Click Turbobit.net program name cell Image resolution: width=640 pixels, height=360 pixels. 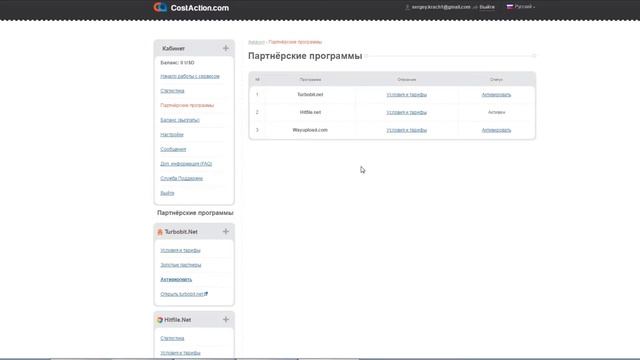coord(310,94)
